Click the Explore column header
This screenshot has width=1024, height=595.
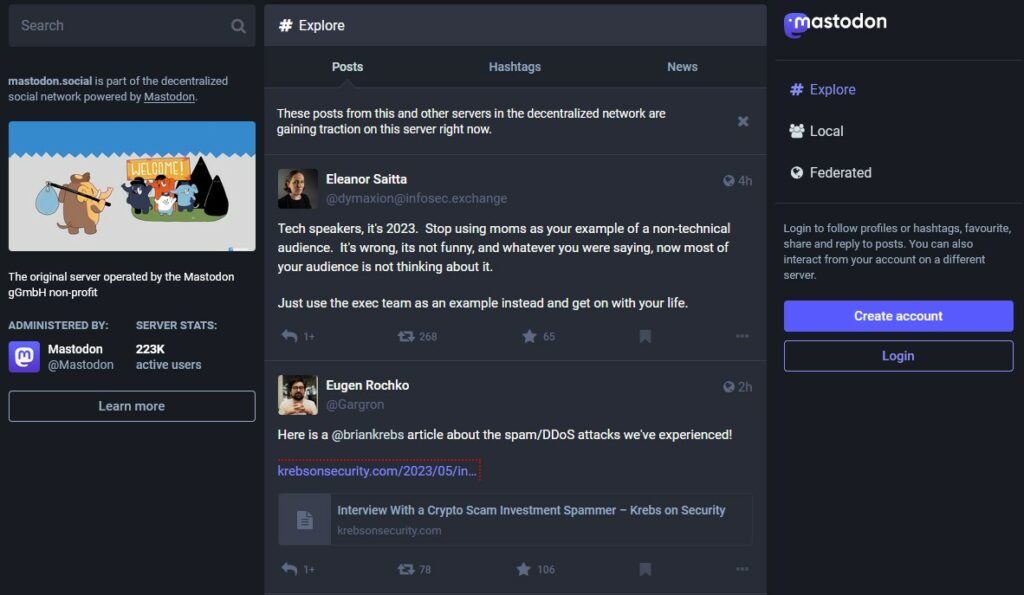[x=515, y=25]
